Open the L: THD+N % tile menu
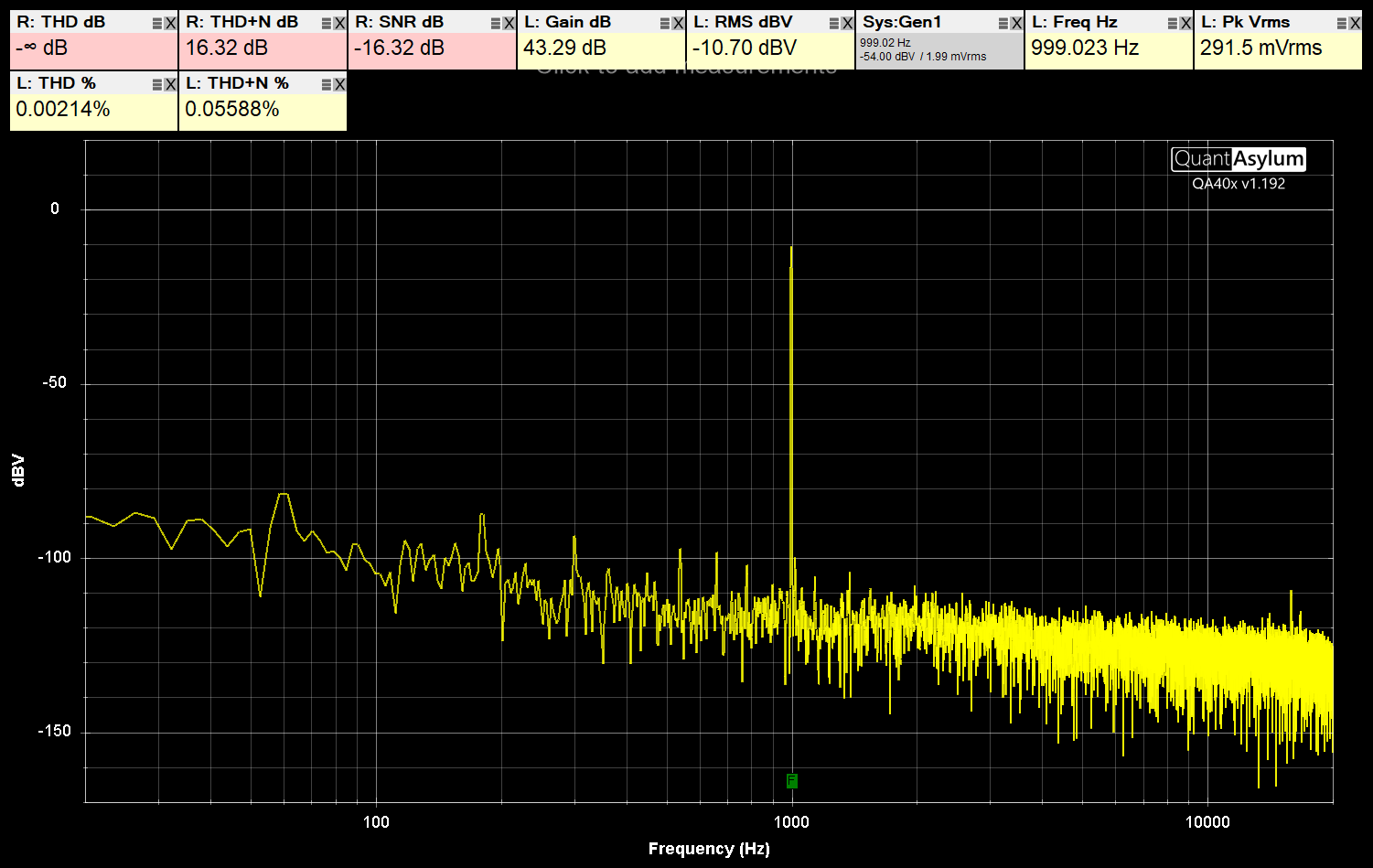The width and height of the screenshot is (1373, 868). [327, 85]
